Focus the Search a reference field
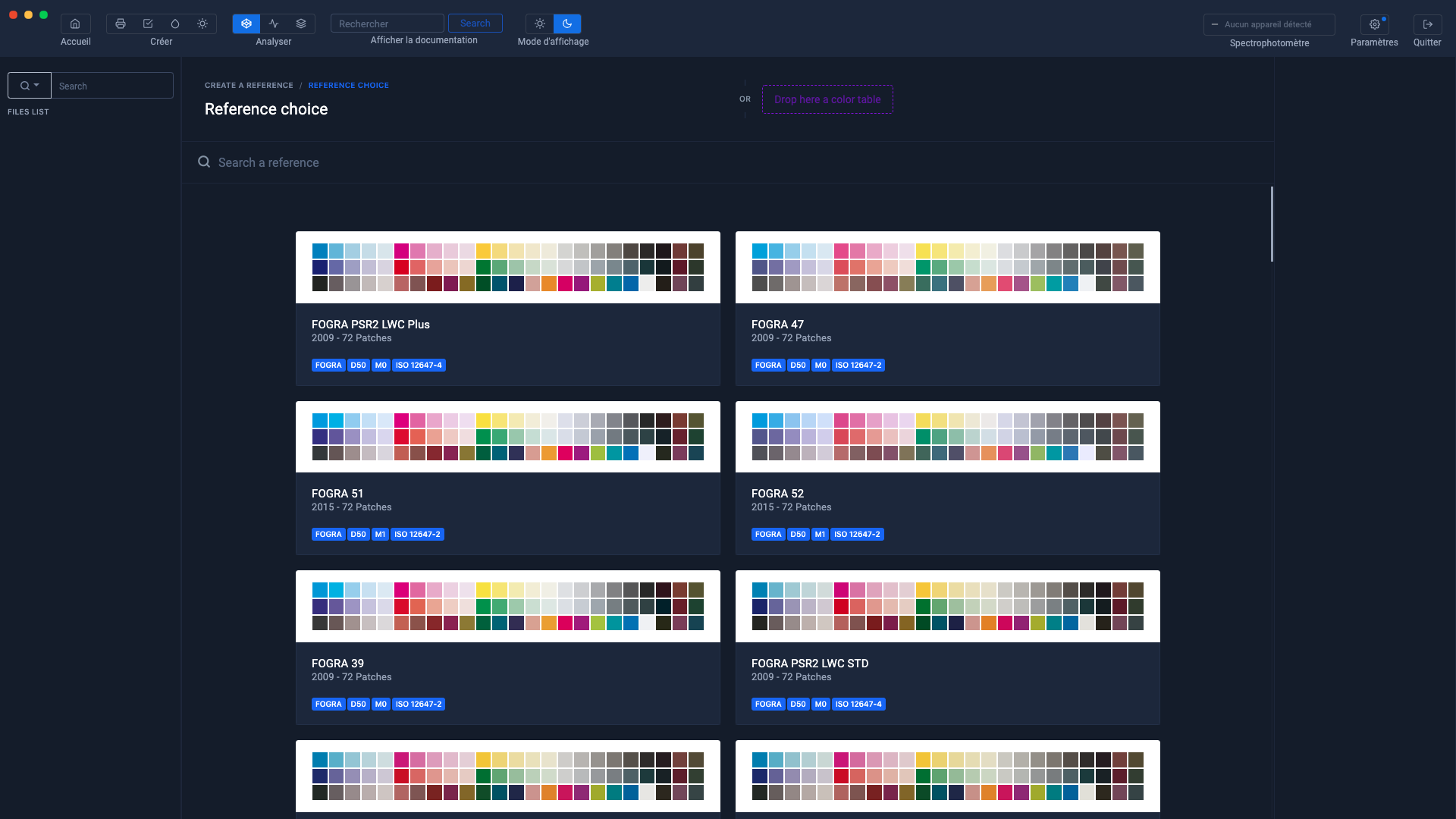 coord(728,162)
